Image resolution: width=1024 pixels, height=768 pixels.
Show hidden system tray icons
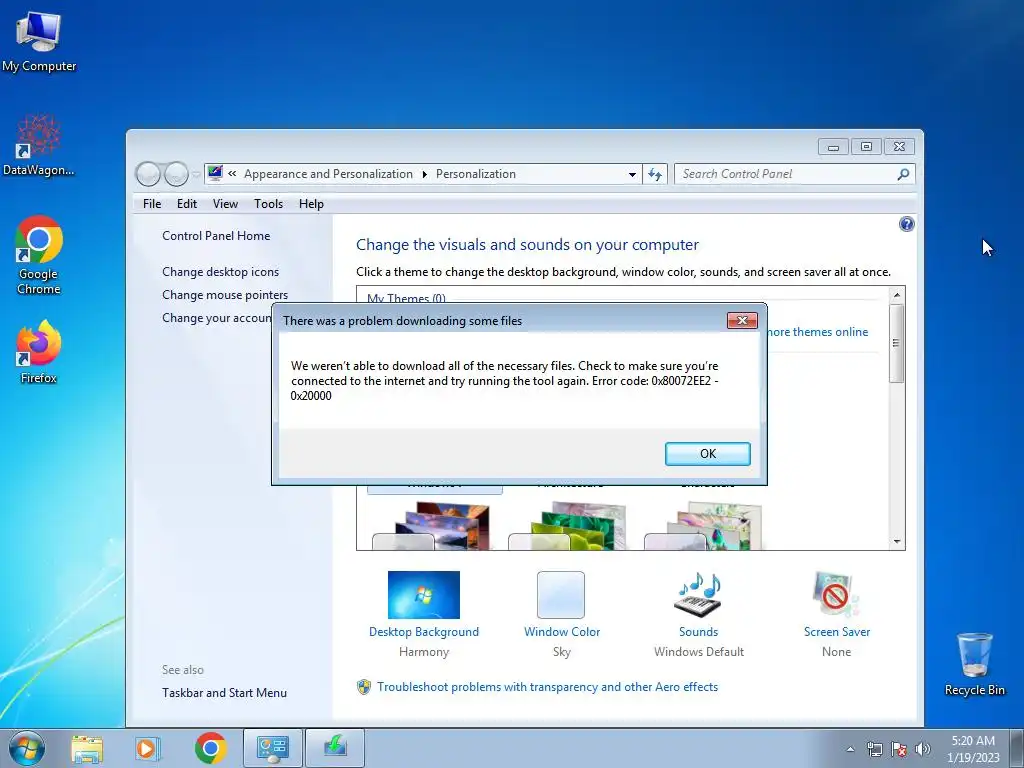point(850,749)
